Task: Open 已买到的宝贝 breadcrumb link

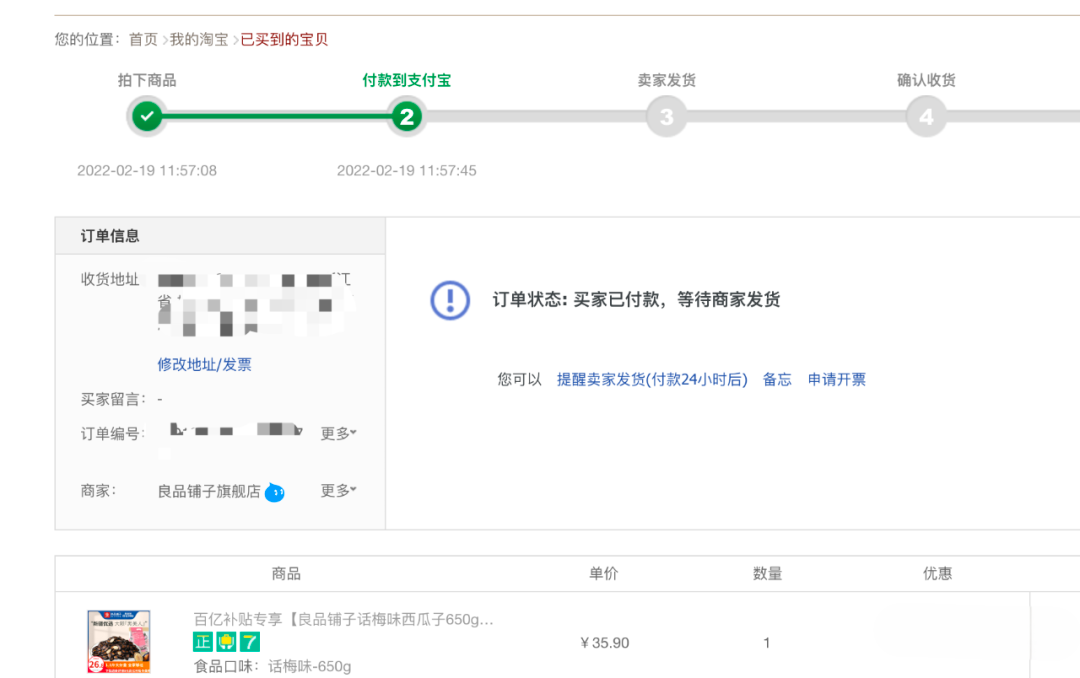Action: [284, 39]
